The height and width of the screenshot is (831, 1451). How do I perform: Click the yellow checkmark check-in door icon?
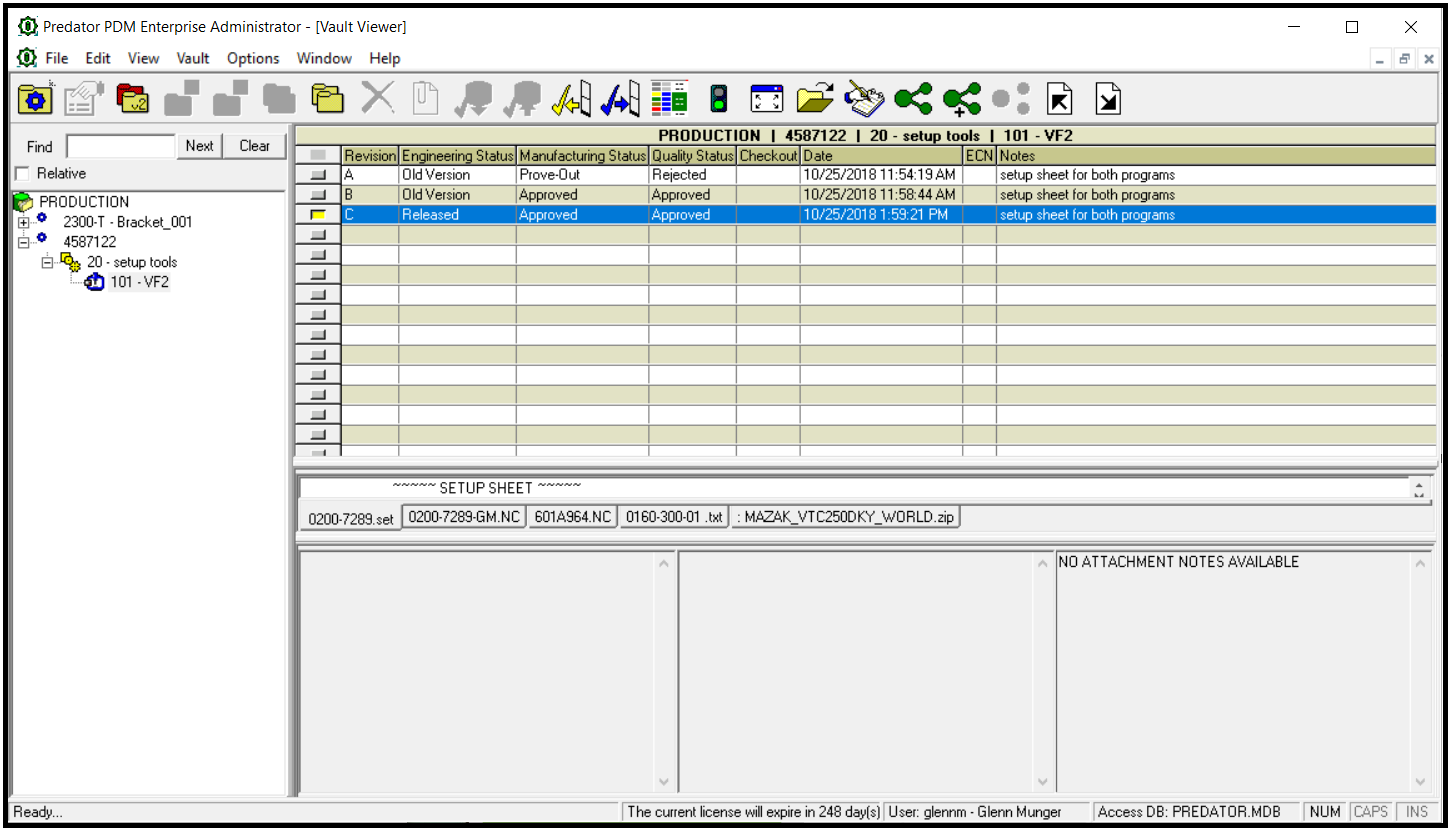coord(572,98)
